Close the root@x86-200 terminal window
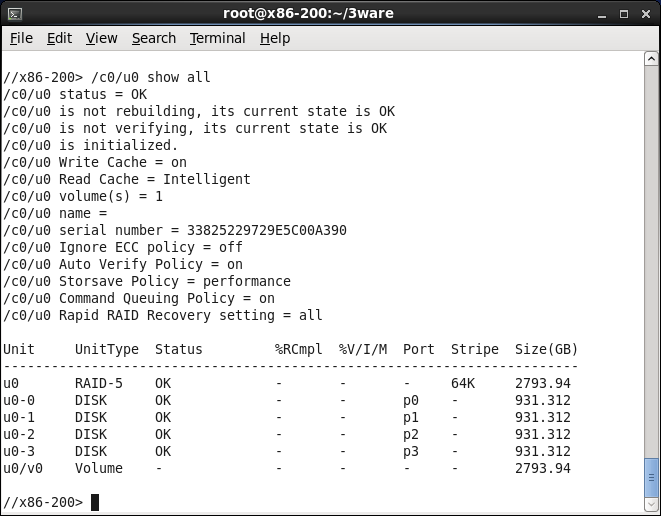Screen dimensions: 661x516 (x=643, y=13)
